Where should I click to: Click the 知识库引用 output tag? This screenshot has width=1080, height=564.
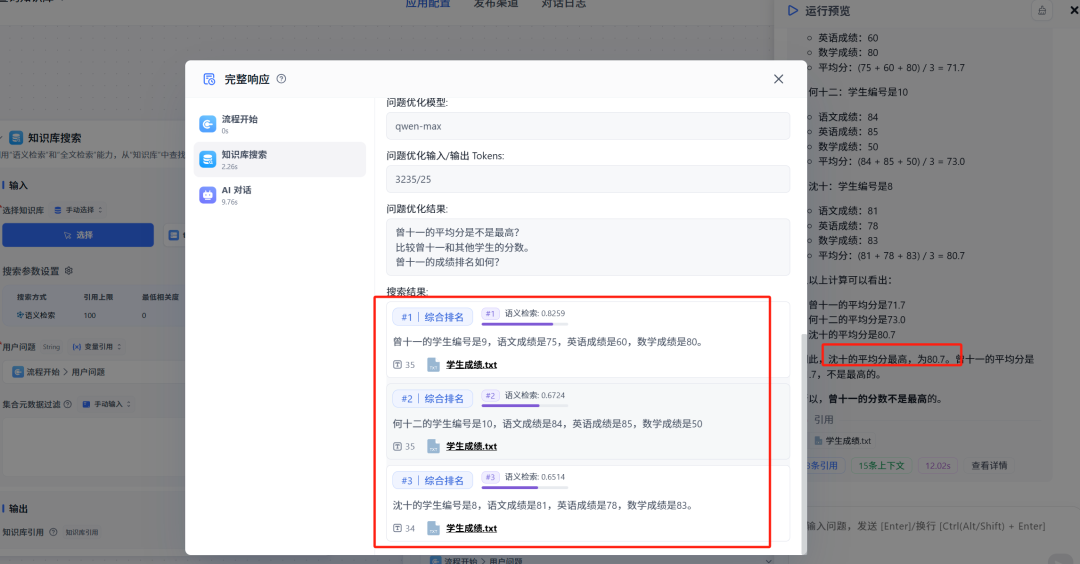click(82, 532)
